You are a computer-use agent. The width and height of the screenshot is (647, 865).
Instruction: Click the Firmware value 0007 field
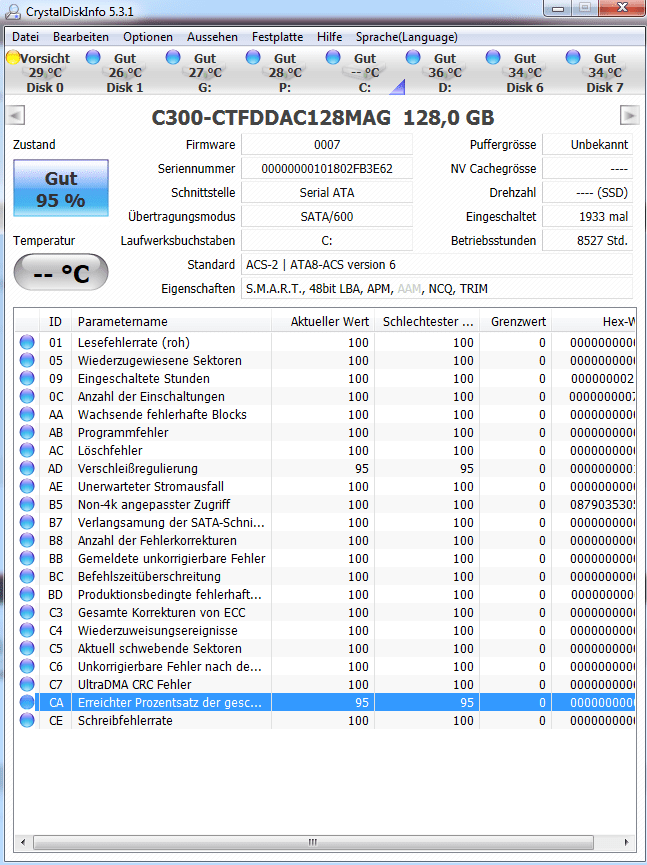point(327,145)
